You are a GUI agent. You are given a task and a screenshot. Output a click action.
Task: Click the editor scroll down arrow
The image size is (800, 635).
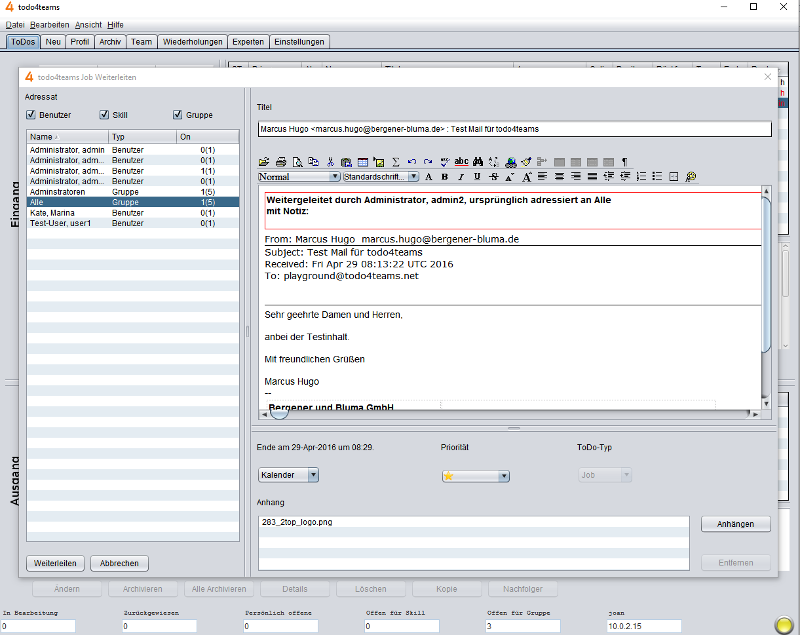766,403
